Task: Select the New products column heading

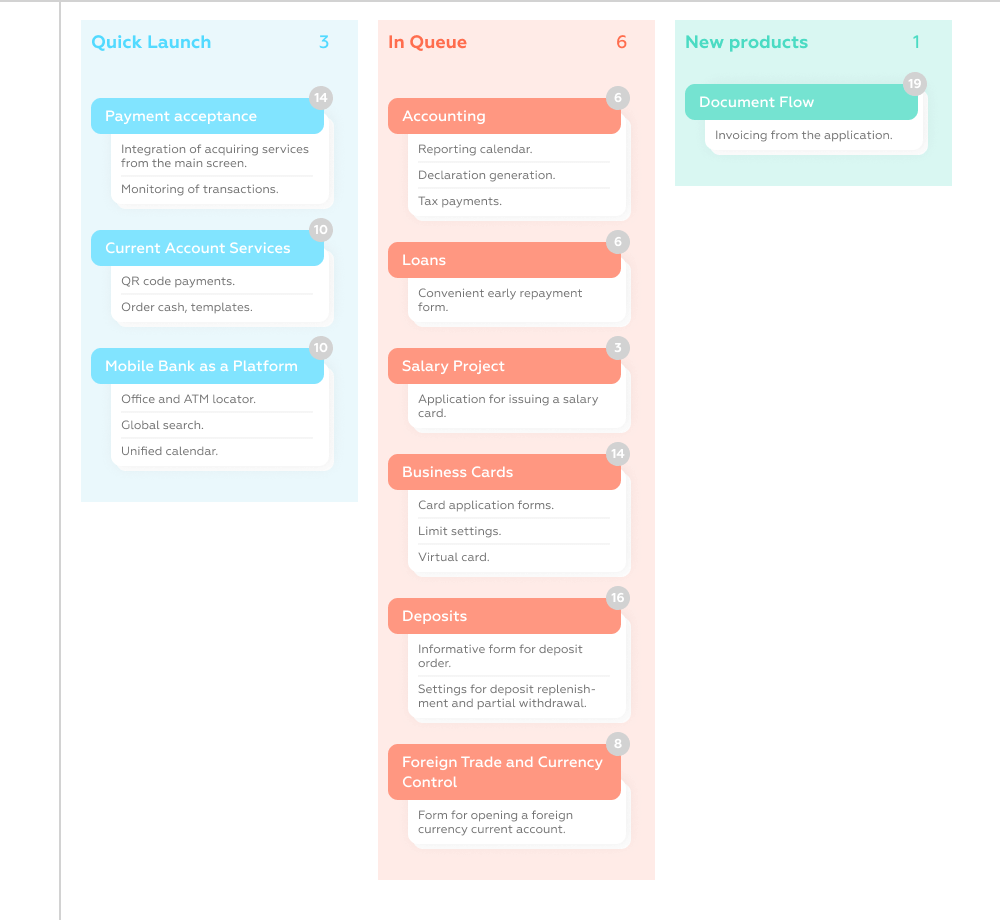Action: tap(746, 42)
